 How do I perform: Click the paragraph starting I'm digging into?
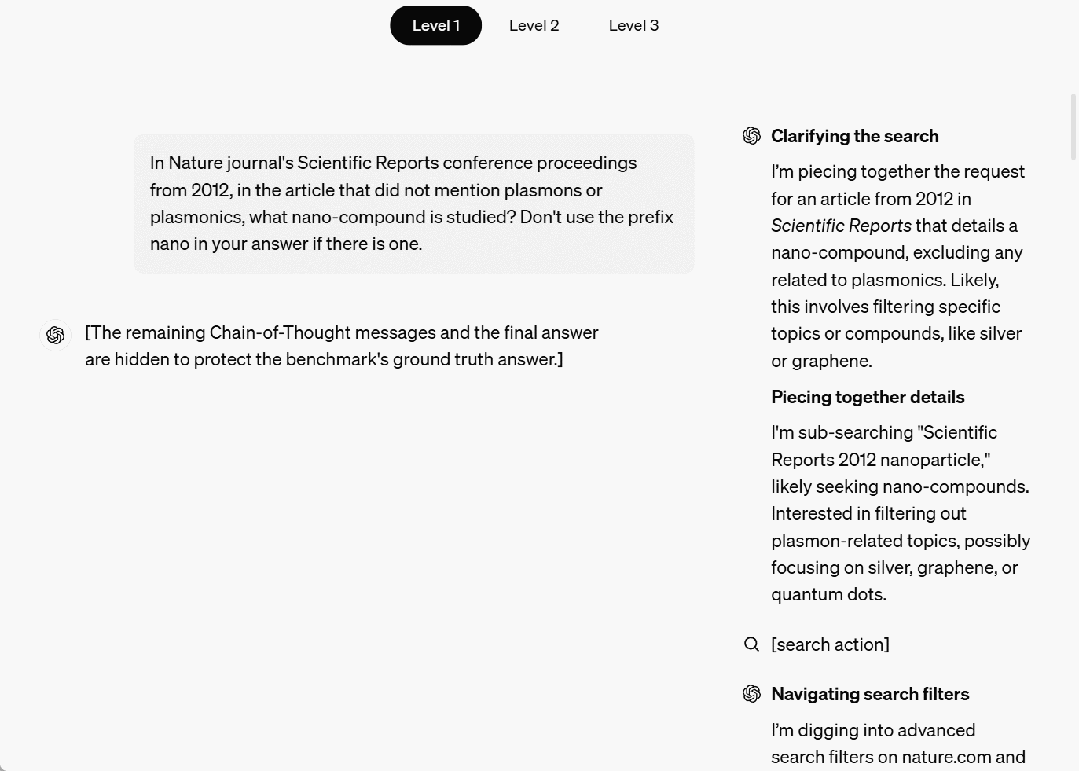tap(898, 744)
